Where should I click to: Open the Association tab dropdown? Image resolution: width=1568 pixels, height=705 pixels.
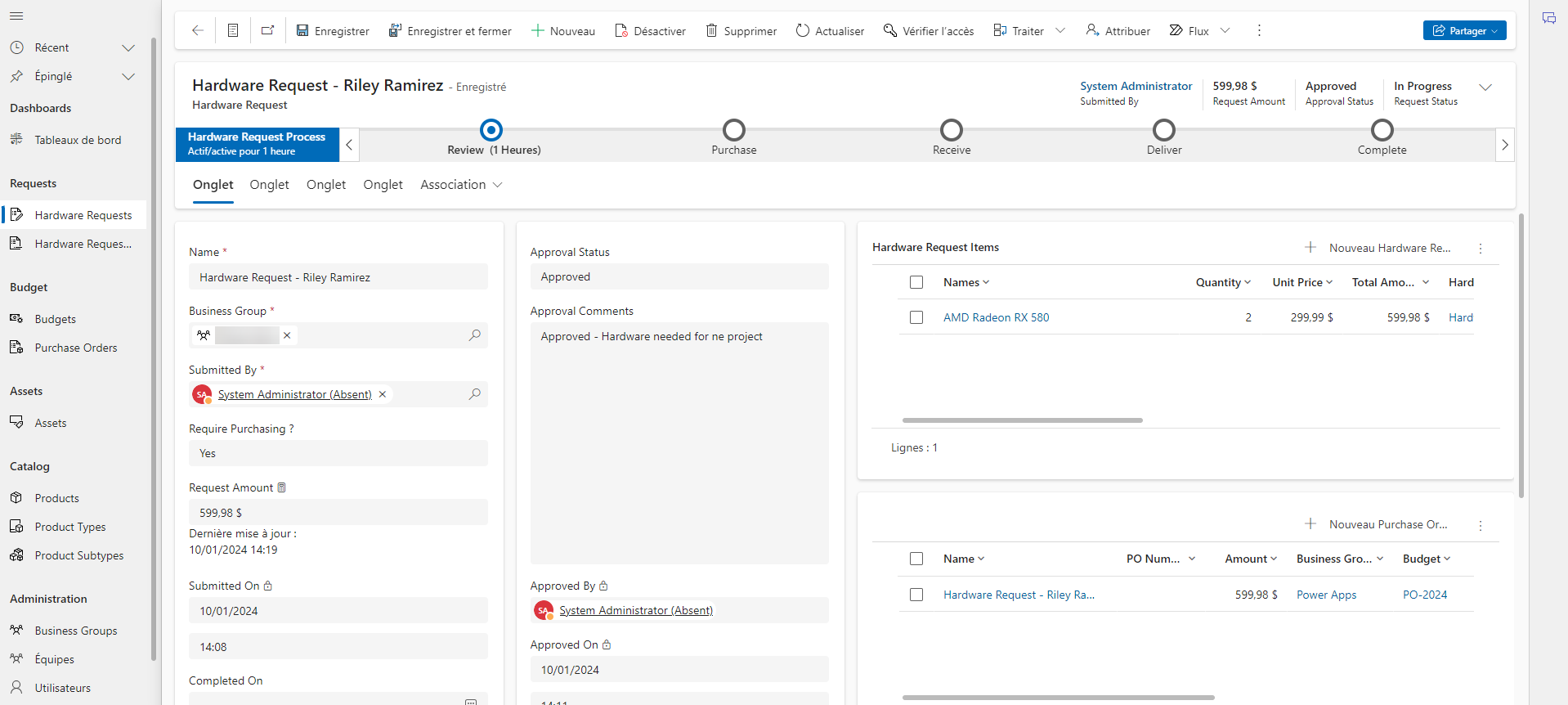[461, 185]
